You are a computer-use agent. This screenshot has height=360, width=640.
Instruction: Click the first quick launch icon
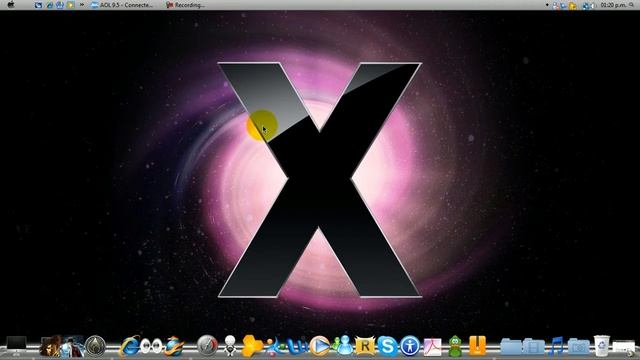pyautogui.click(x=38, y=5)
